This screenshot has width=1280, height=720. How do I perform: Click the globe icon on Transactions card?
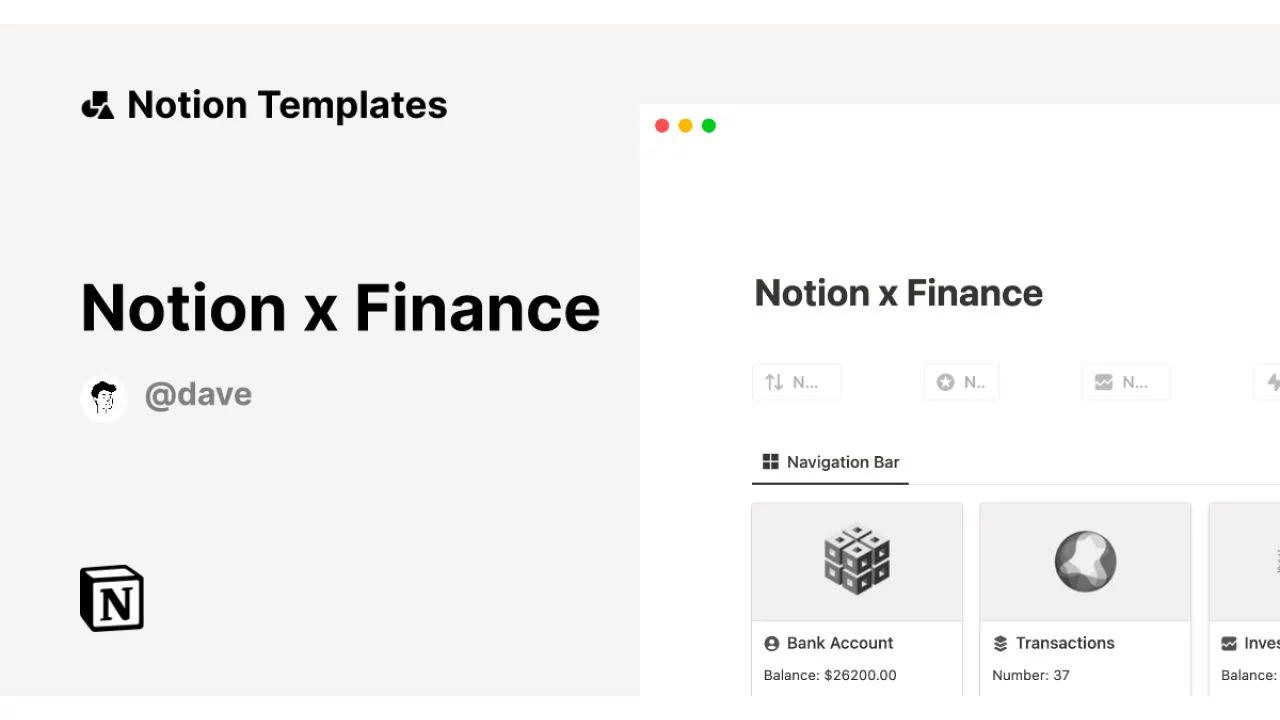[x=1085, y=560]
